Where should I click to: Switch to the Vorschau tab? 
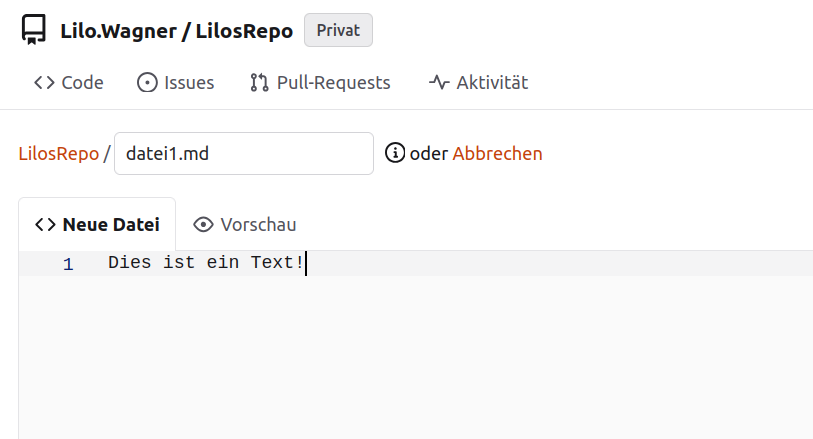[x=246, y=225]
